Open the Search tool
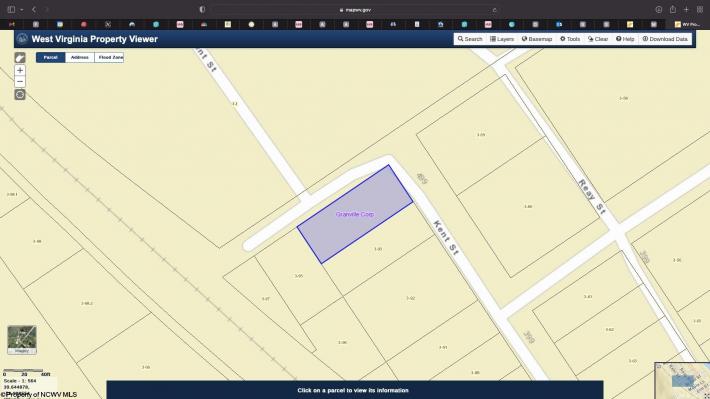710x399 pixels. tap(470, 39)
